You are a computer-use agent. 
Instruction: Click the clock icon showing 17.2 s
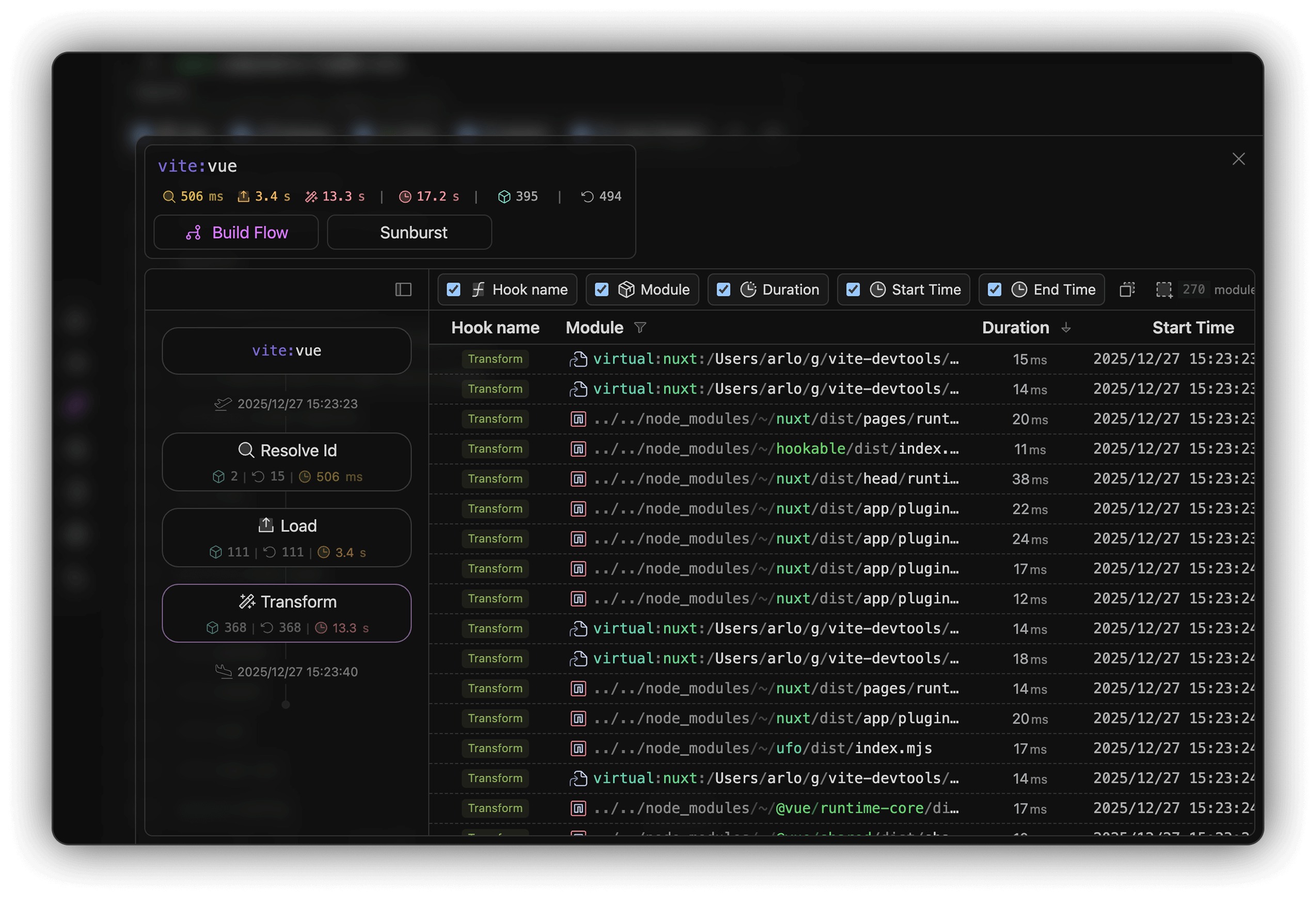pos(405,196)
